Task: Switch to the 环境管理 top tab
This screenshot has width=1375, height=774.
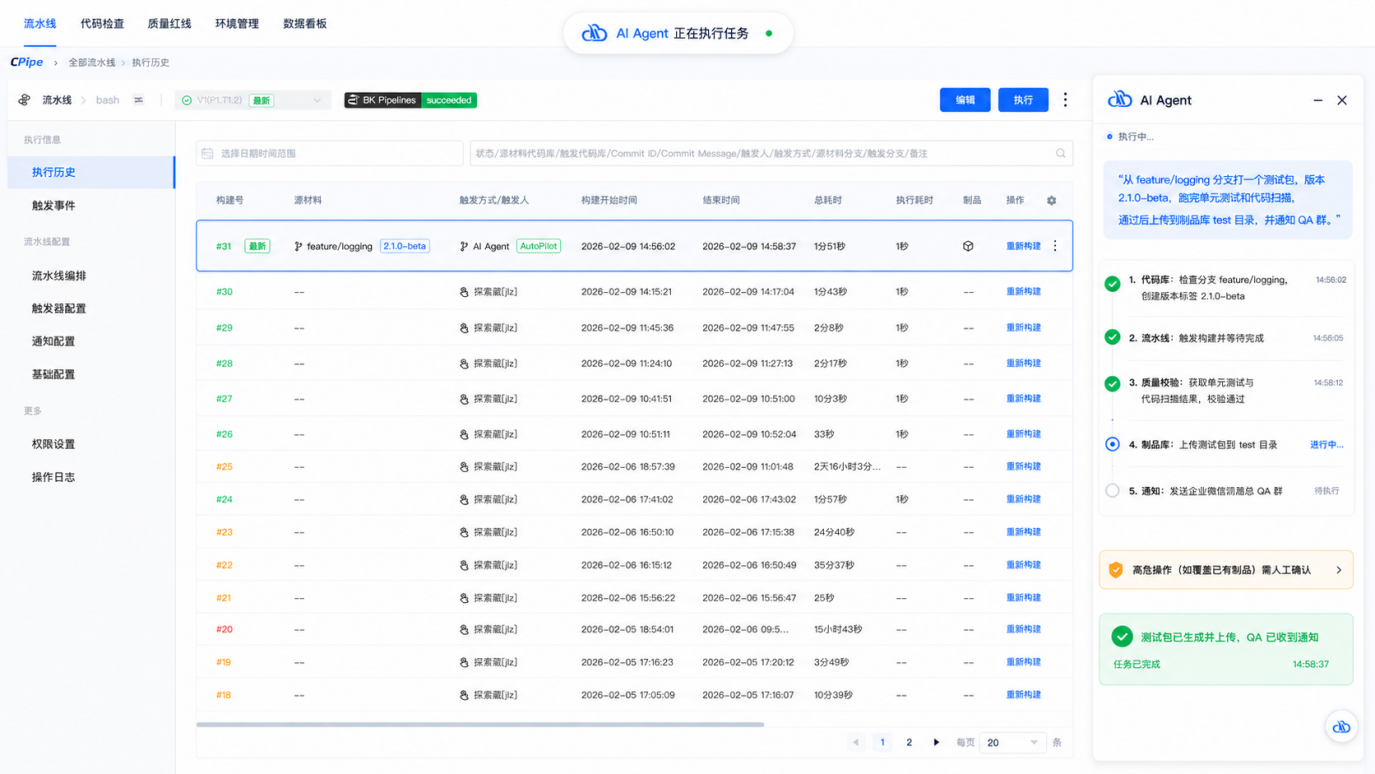Action: coord(237,23)
